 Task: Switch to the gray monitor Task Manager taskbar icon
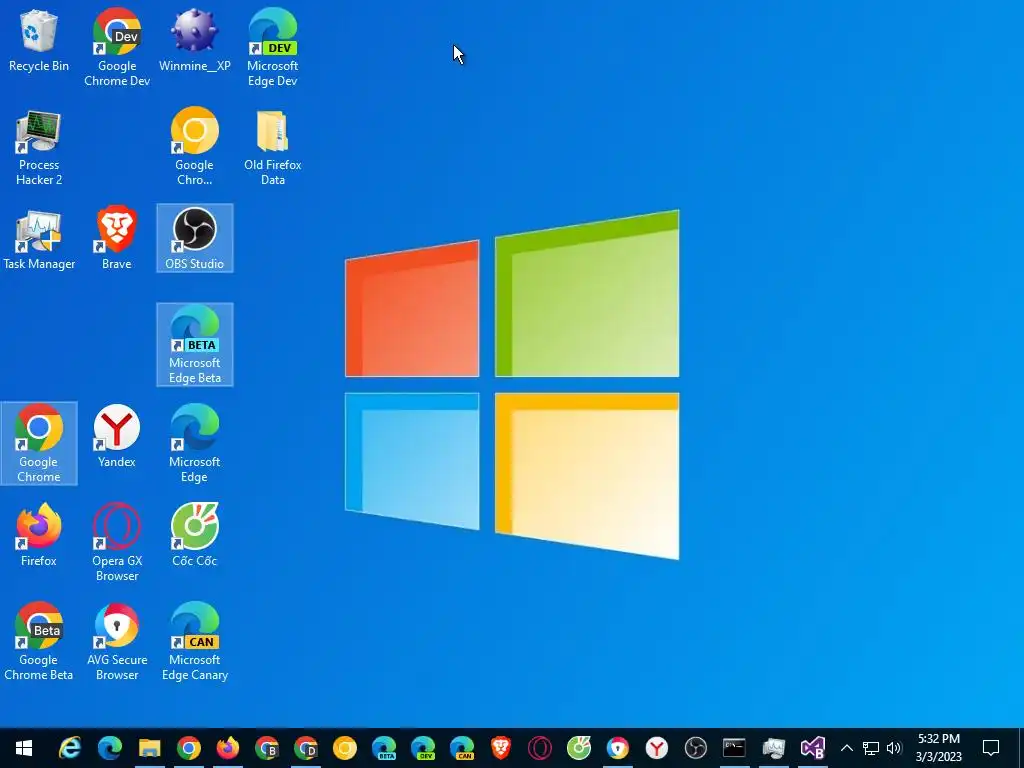tap(774, 748)
